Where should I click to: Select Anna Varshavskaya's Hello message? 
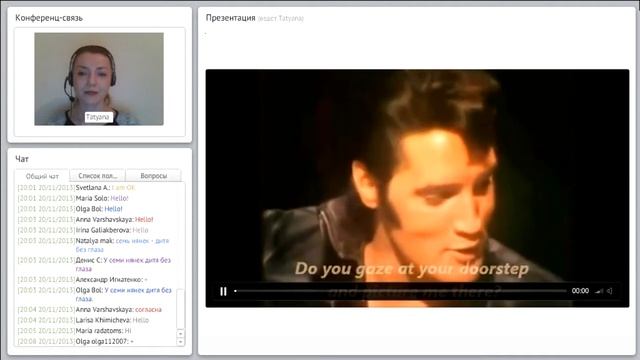coord(85,220)
